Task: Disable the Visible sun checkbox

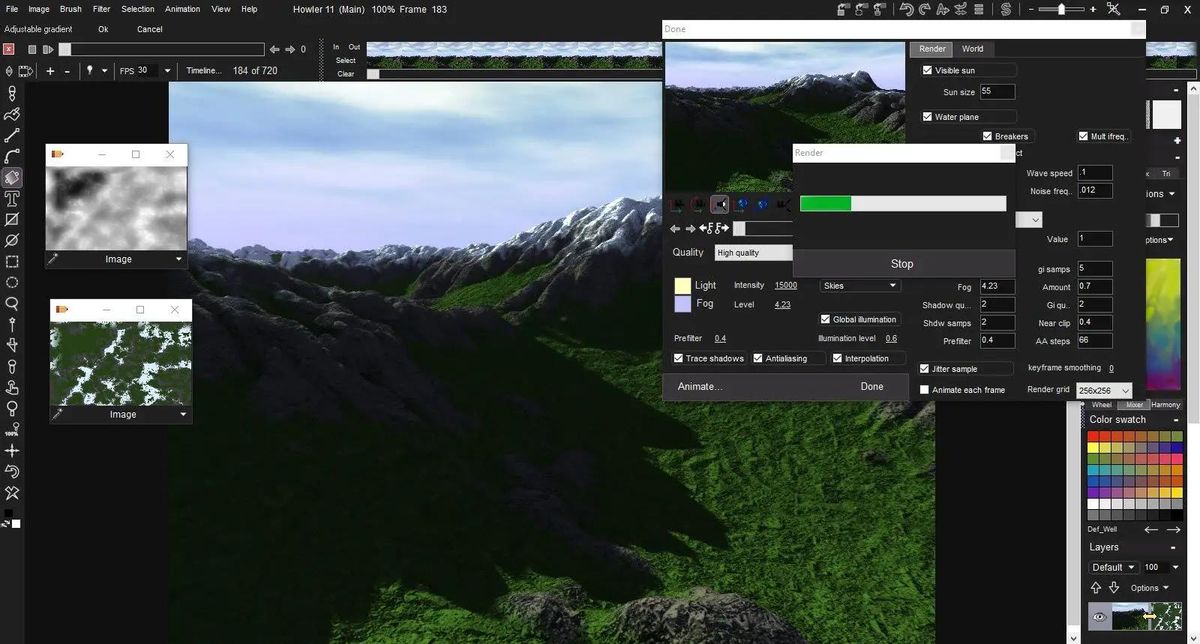Action: pos(927,71)
